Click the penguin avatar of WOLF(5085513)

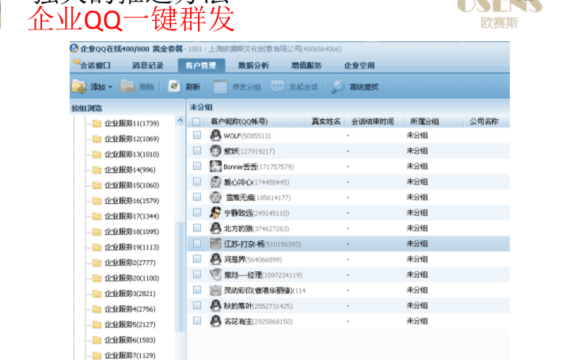tap(216, 135)
